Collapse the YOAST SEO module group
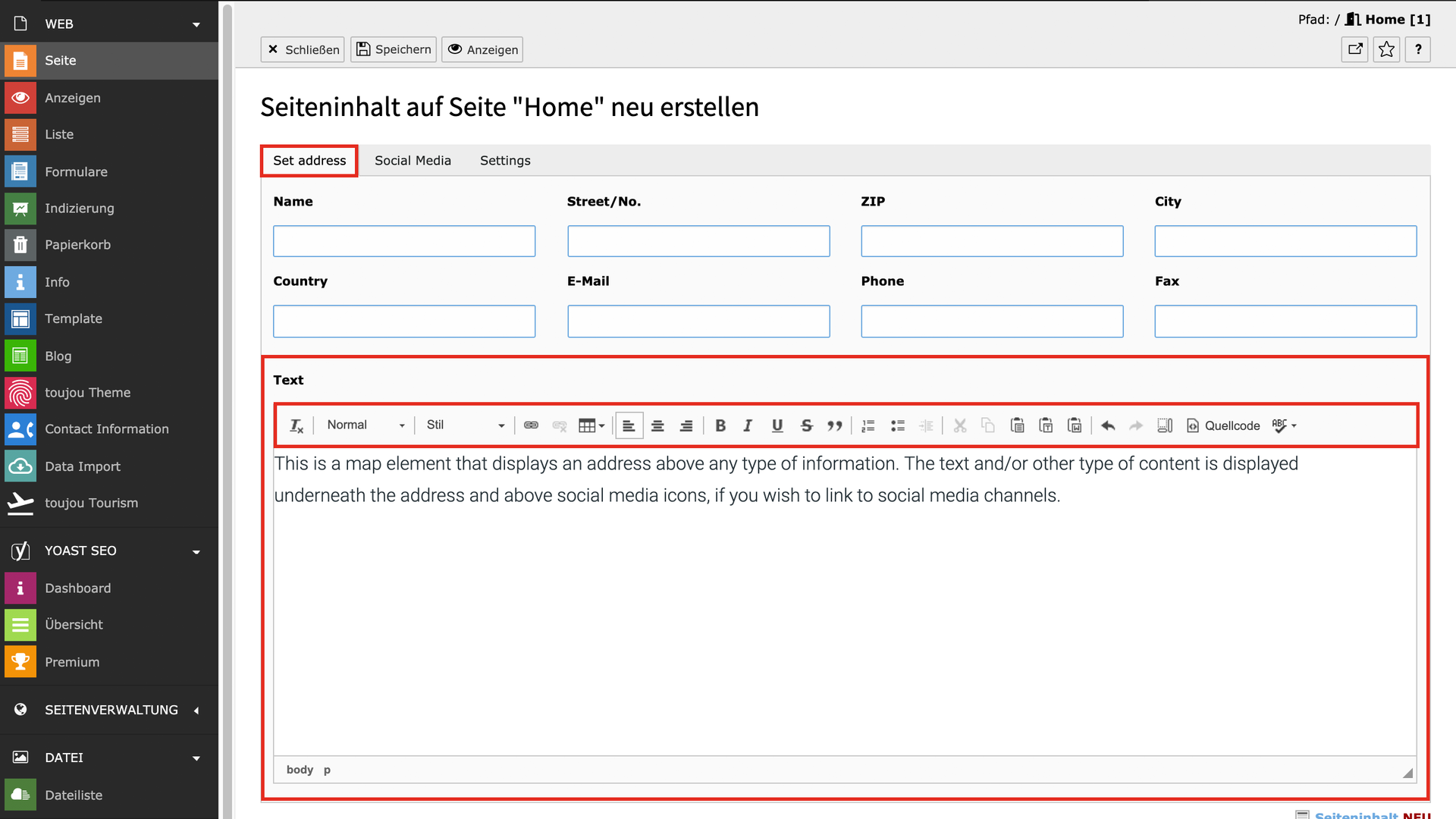Image resolution: width=1456 pixels, height=819 pixels. click(196, 551)
